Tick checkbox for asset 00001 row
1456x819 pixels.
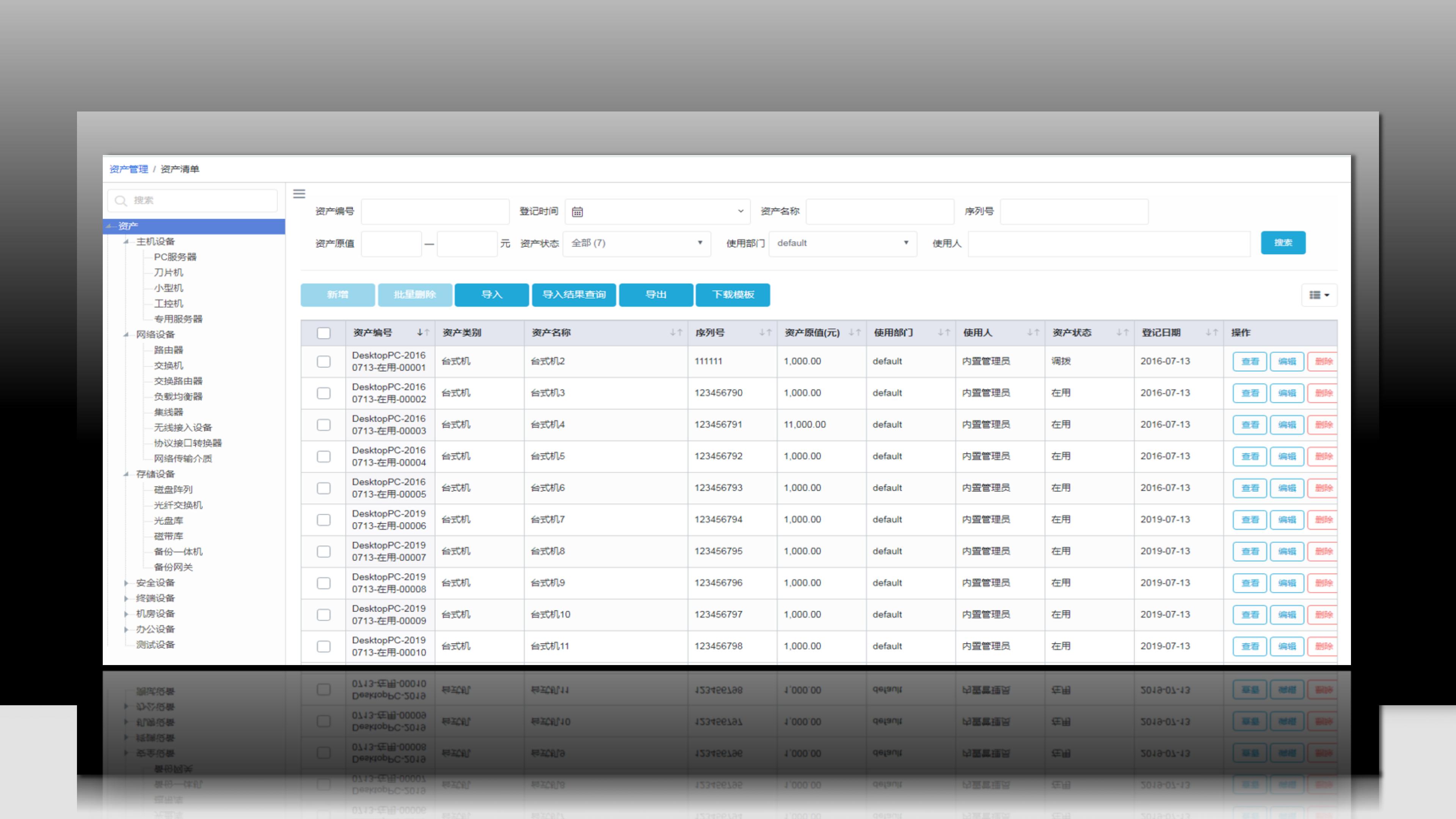pyautogui.click(x=323, y=362)
